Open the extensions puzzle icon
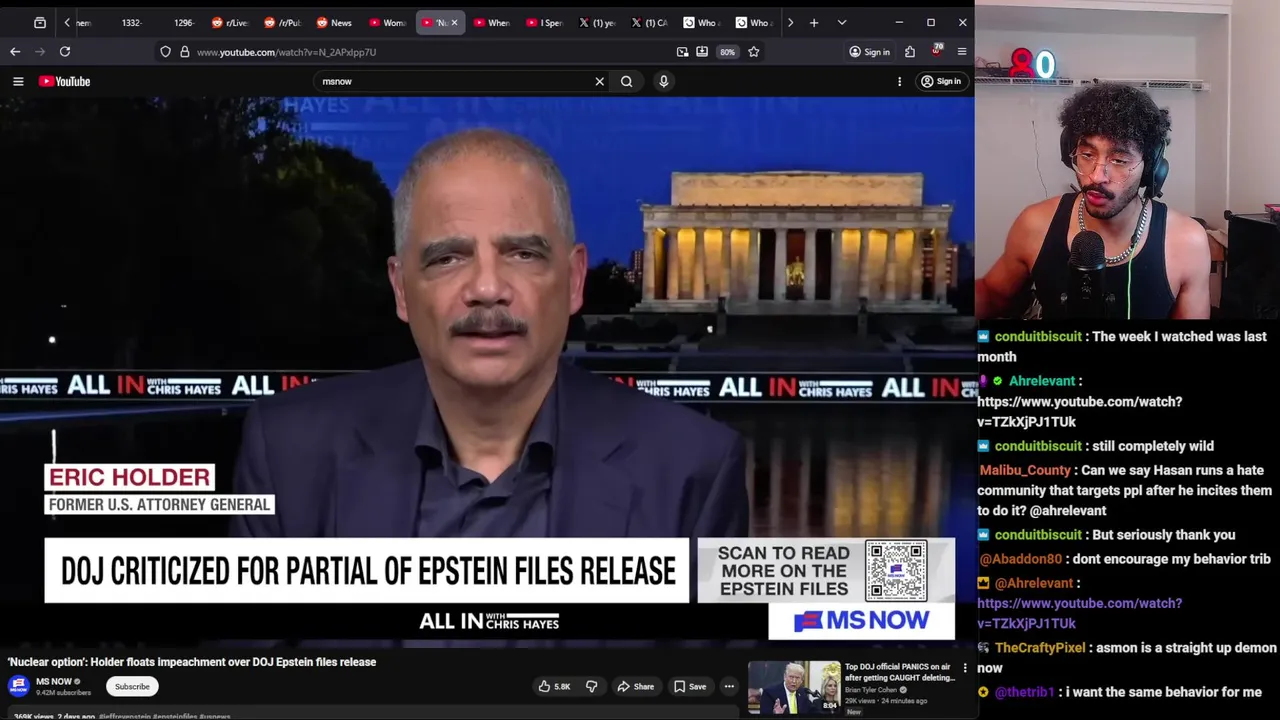The height and width of the screenshot is (720, 1280). pyautogui.click(x=910, y=51)
